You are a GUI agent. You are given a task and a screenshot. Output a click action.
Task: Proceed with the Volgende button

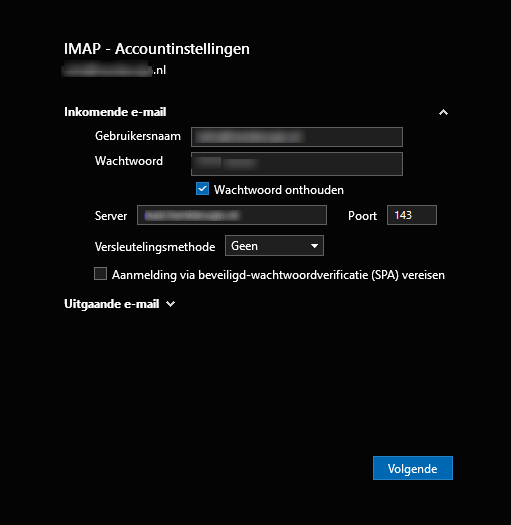(x=413, y=468)
